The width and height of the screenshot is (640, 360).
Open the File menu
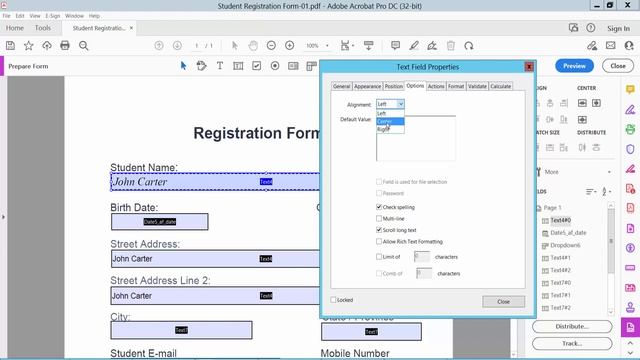7,16
